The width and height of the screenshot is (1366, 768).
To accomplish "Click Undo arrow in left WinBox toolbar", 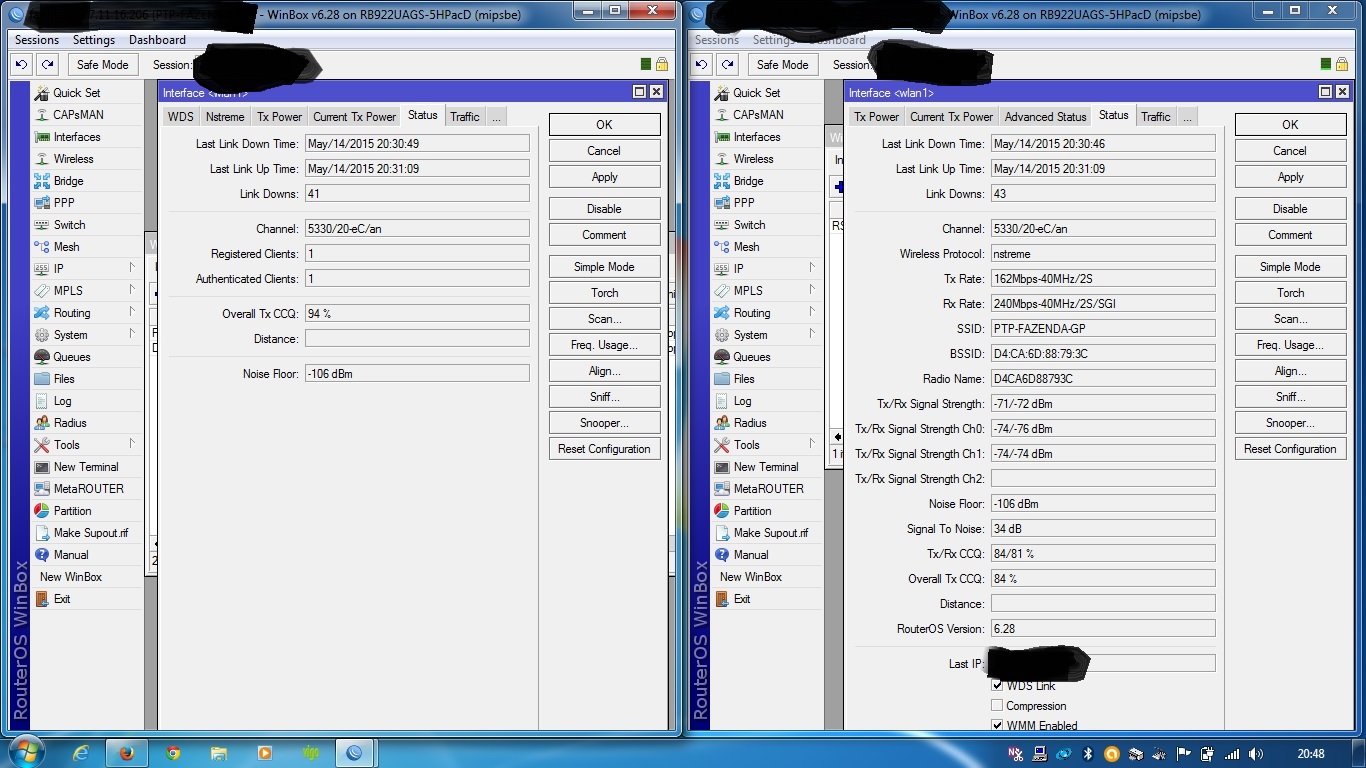I will 21,64.
